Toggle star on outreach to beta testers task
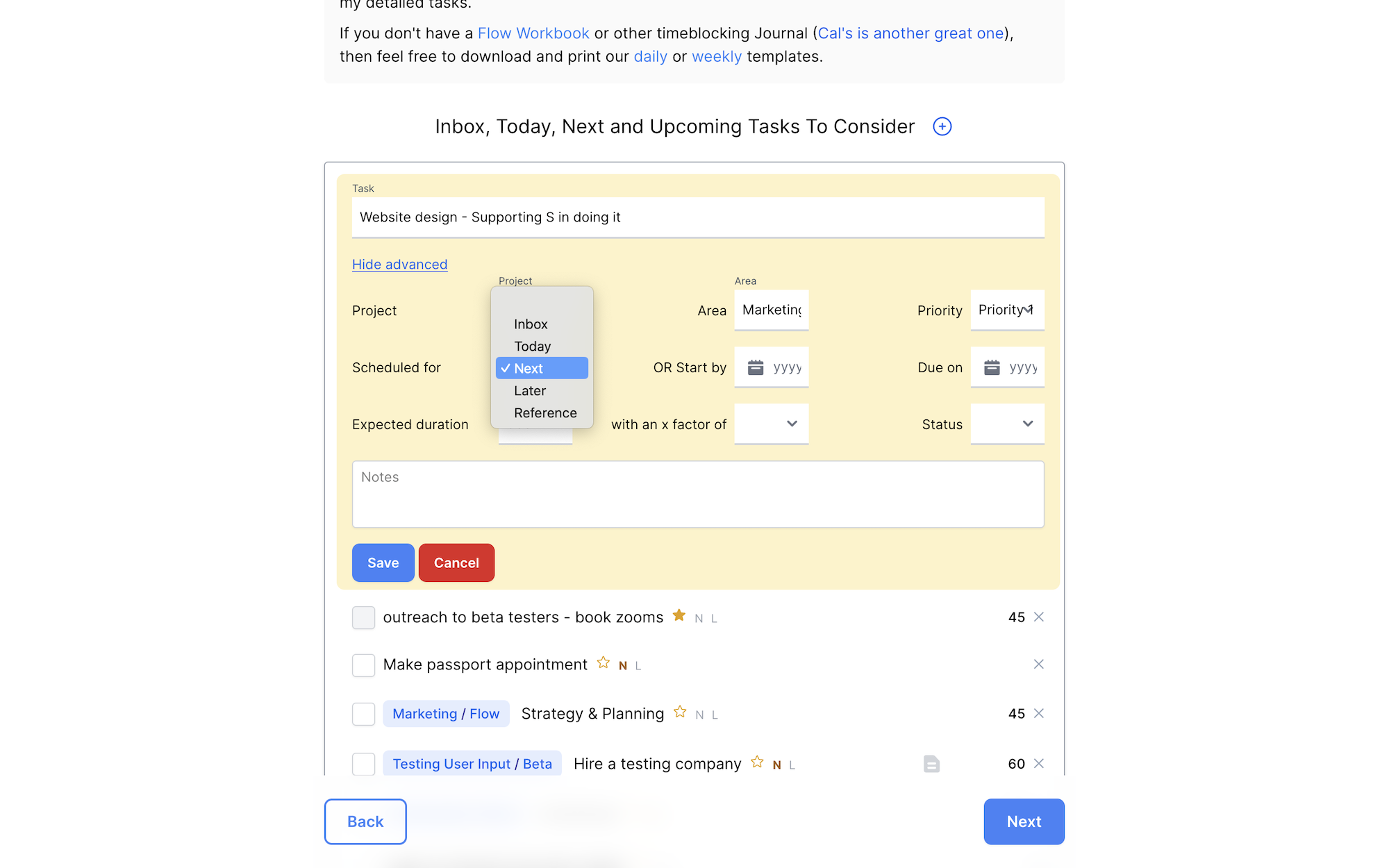The width and height of the screenshot is (1389, 868). click(679, 616)
